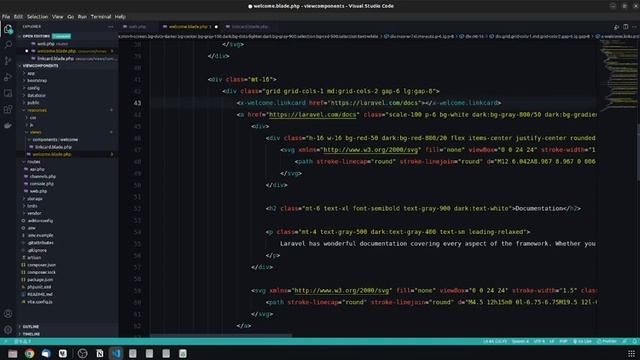Expand the vendor folder
The width and height of the screenshot is (640, 360).
34,213
